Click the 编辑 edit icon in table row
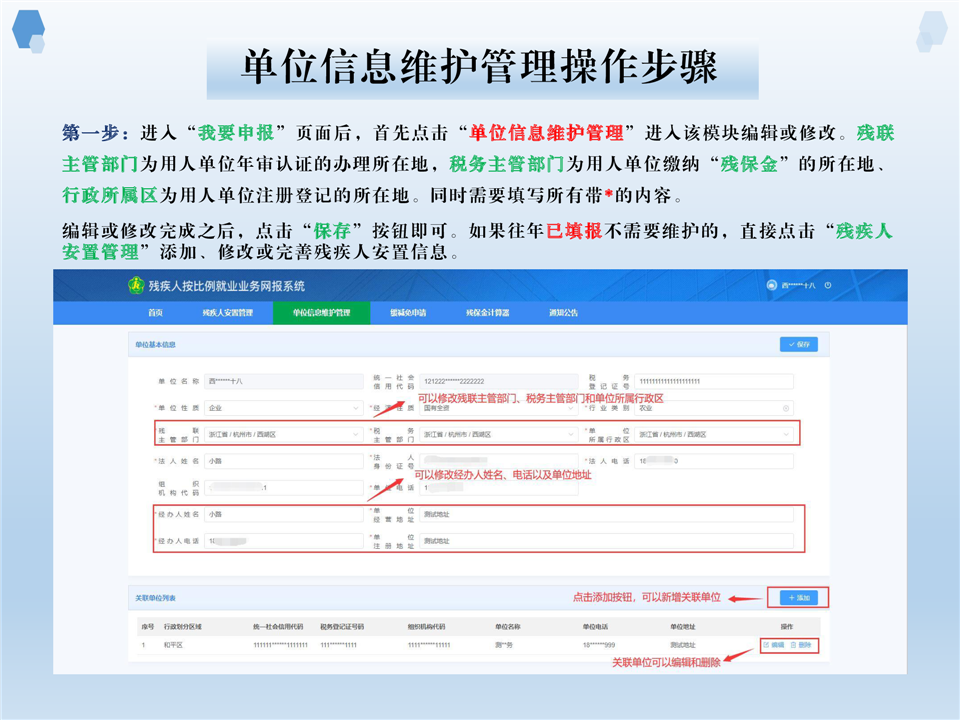This screenshot has width=960, height=720. point(766,645)
